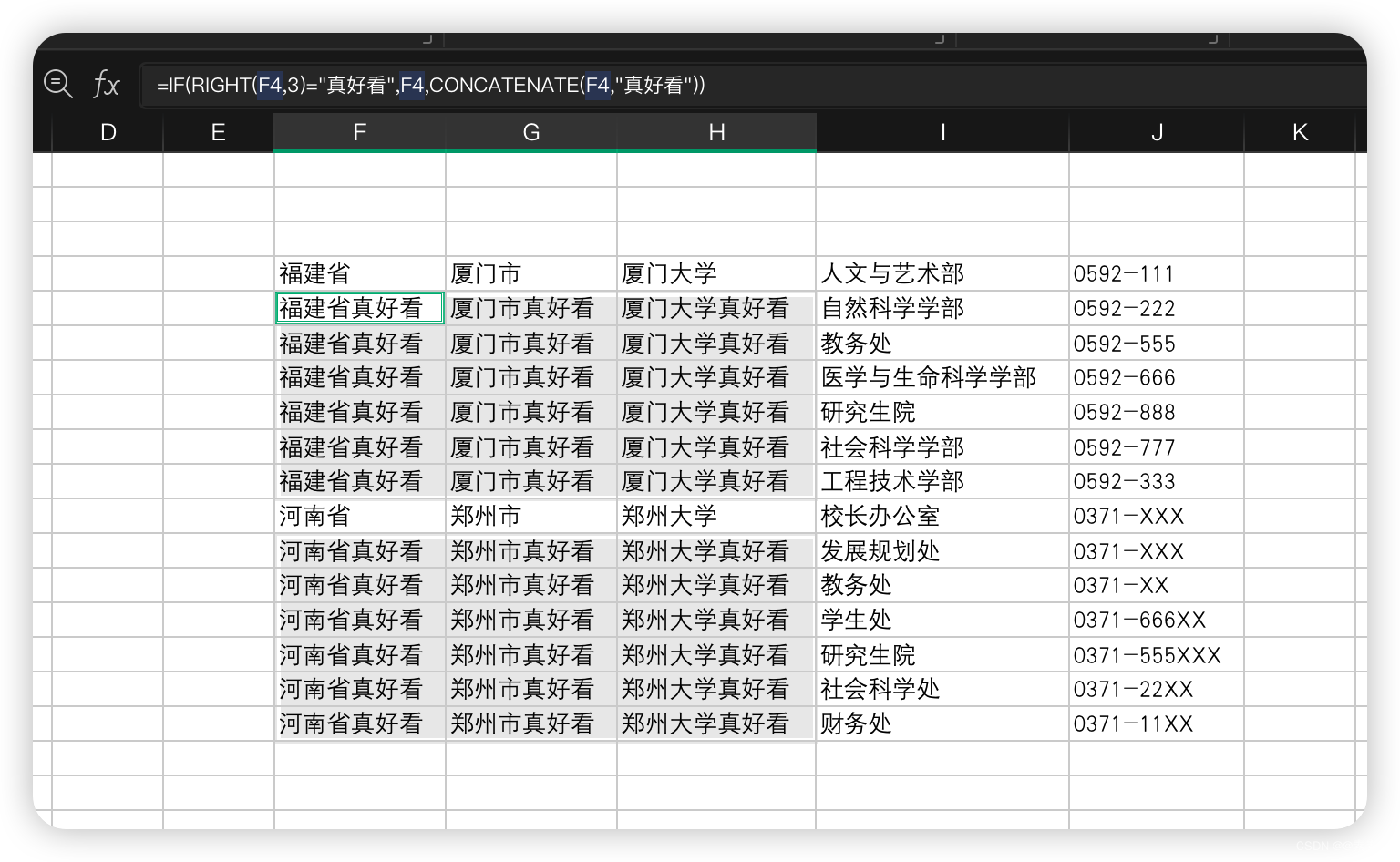Select column K header

tap(1301, 133)
